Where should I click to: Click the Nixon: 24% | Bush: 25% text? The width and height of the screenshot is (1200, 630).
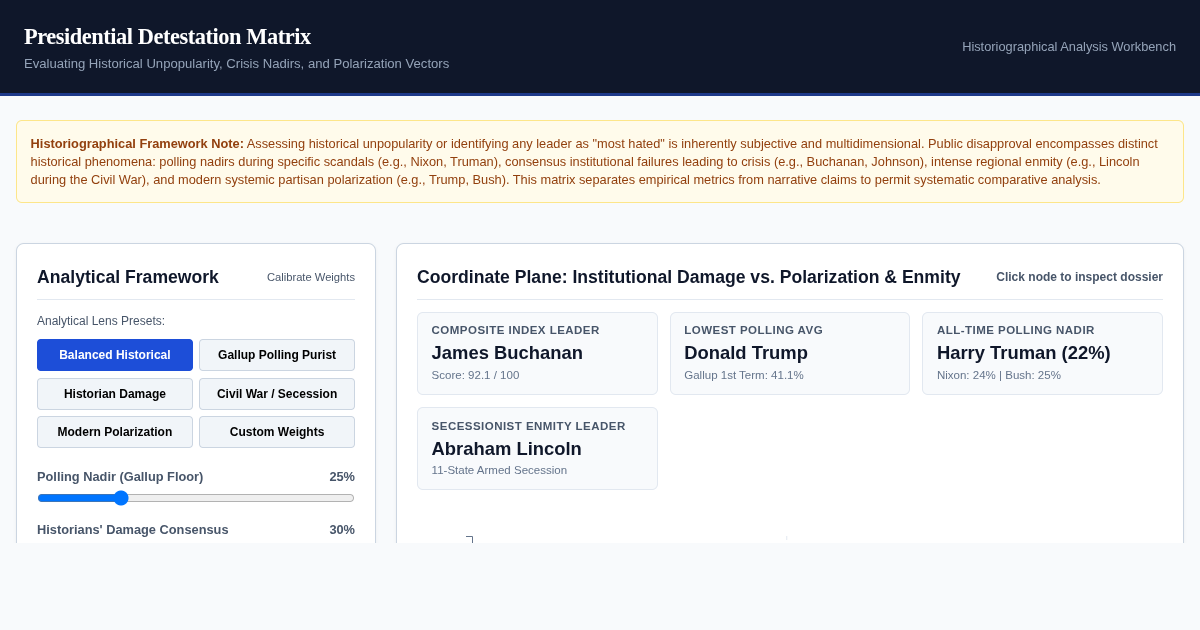(x=999, y=375)
